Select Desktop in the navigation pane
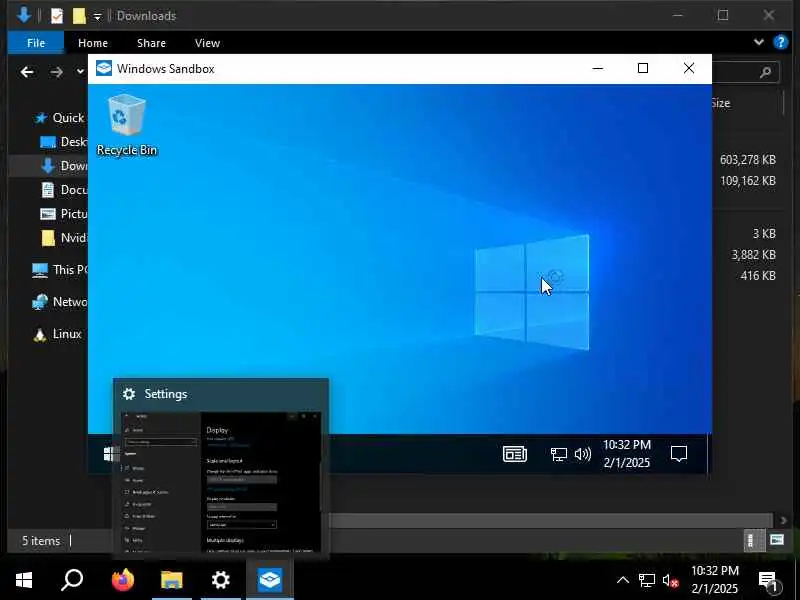The width and height of the screenshot is (800, 600). [63, 142]
